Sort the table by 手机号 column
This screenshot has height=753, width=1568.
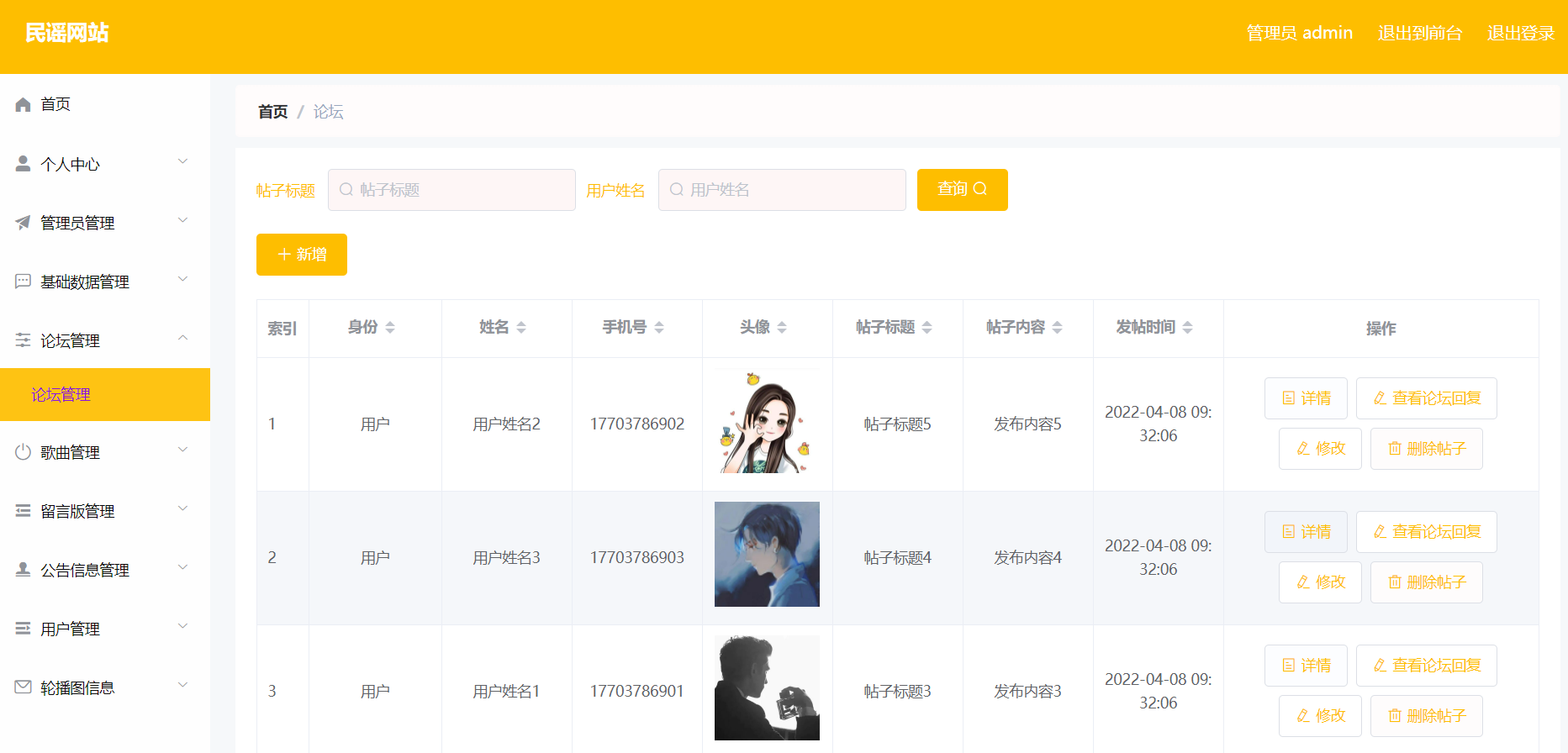click(x=659, y=328)
